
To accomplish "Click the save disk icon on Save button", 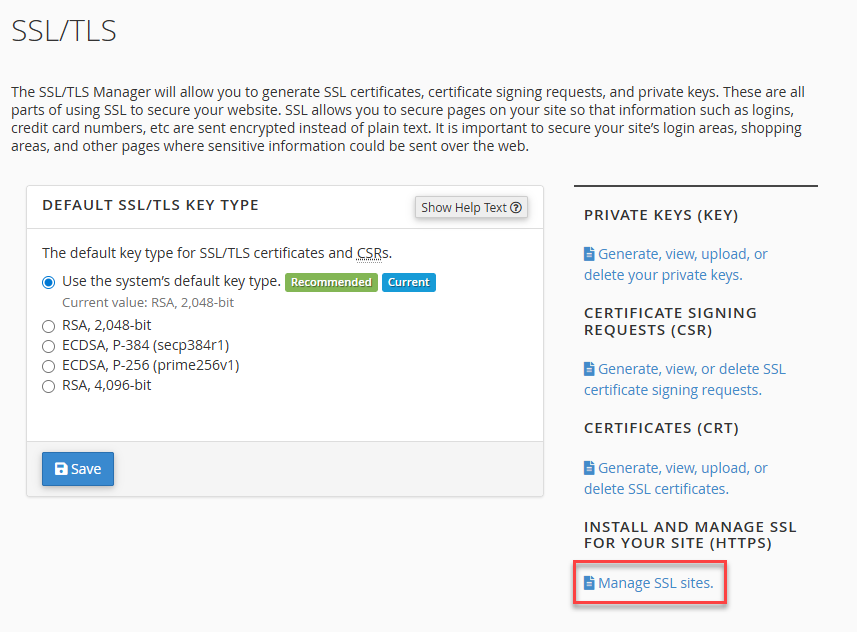I will pos(60,468).
